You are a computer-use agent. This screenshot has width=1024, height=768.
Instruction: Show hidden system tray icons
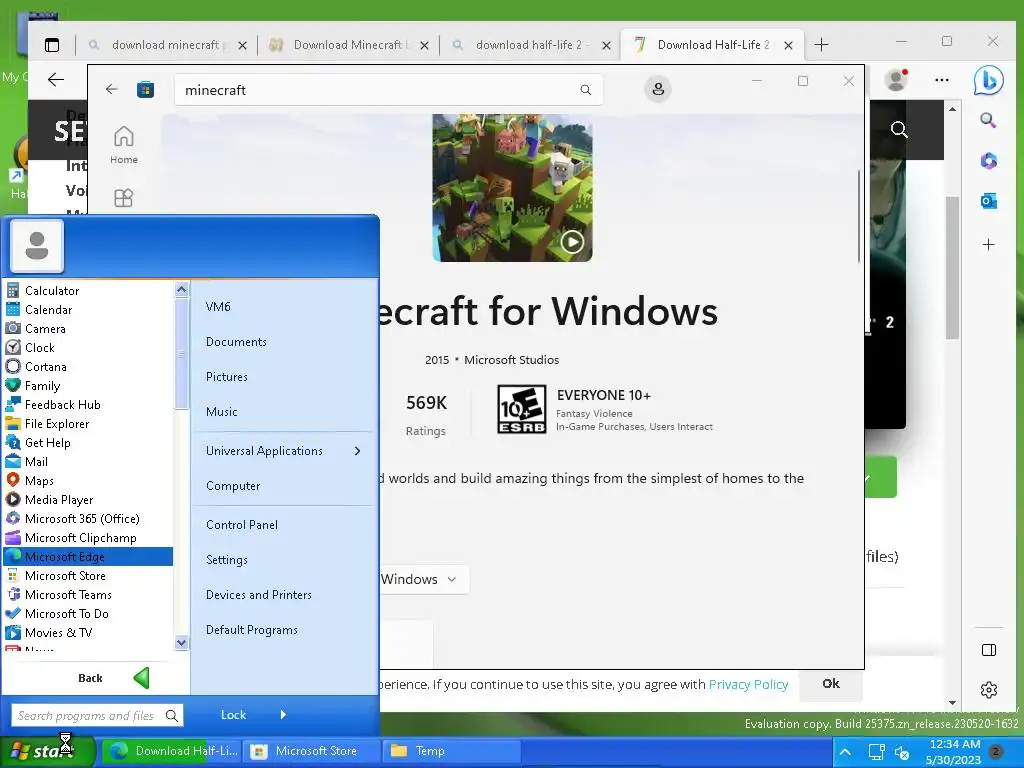click(844, 752)
